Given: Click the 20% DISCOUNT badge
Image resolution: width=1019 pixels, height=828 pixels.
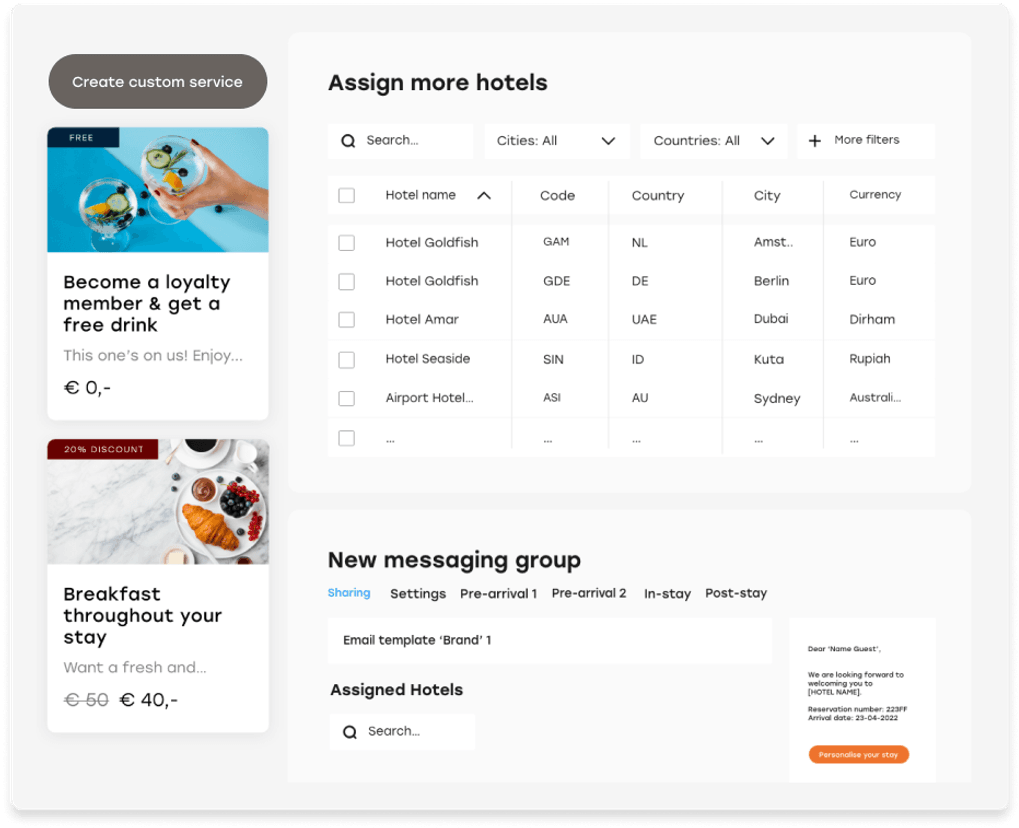Looking at the screenshot, I should [x=103, y=449].
